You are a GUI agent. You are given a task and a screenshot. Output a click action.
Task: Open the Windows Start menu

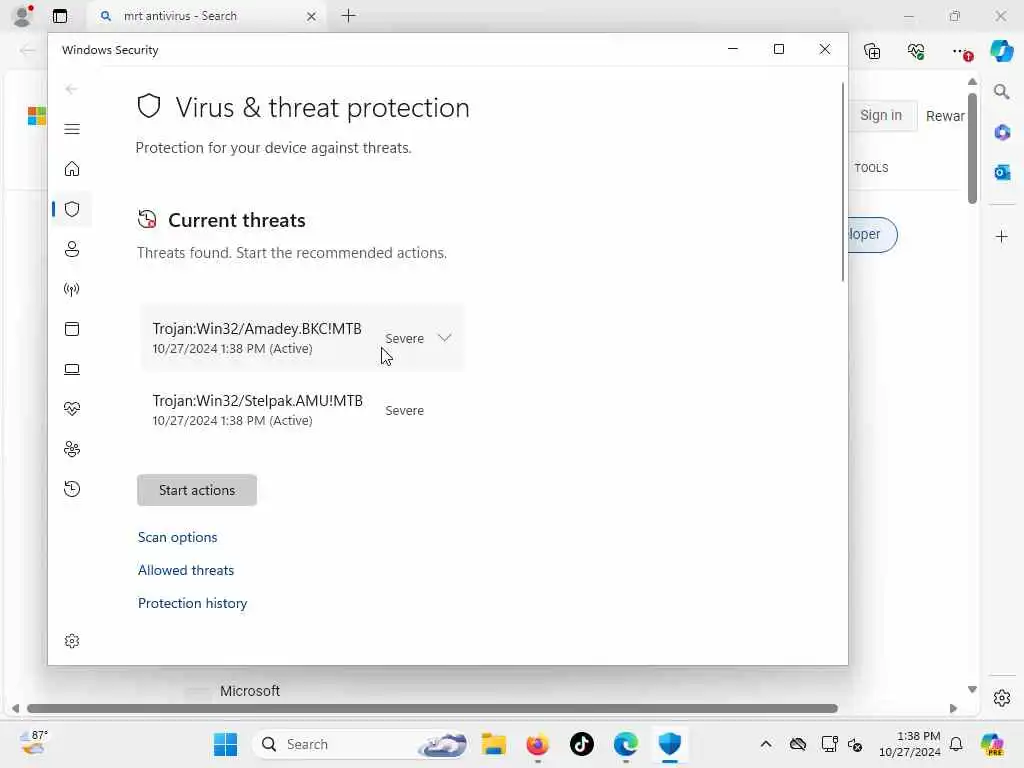click(225, 744)
